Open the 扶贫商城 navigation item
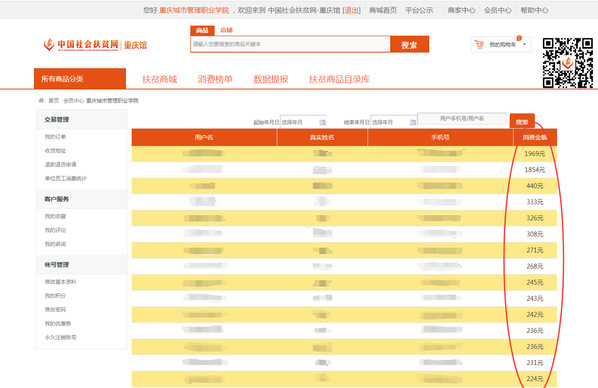Screen dimensions: 598x388 click(160, 79)
